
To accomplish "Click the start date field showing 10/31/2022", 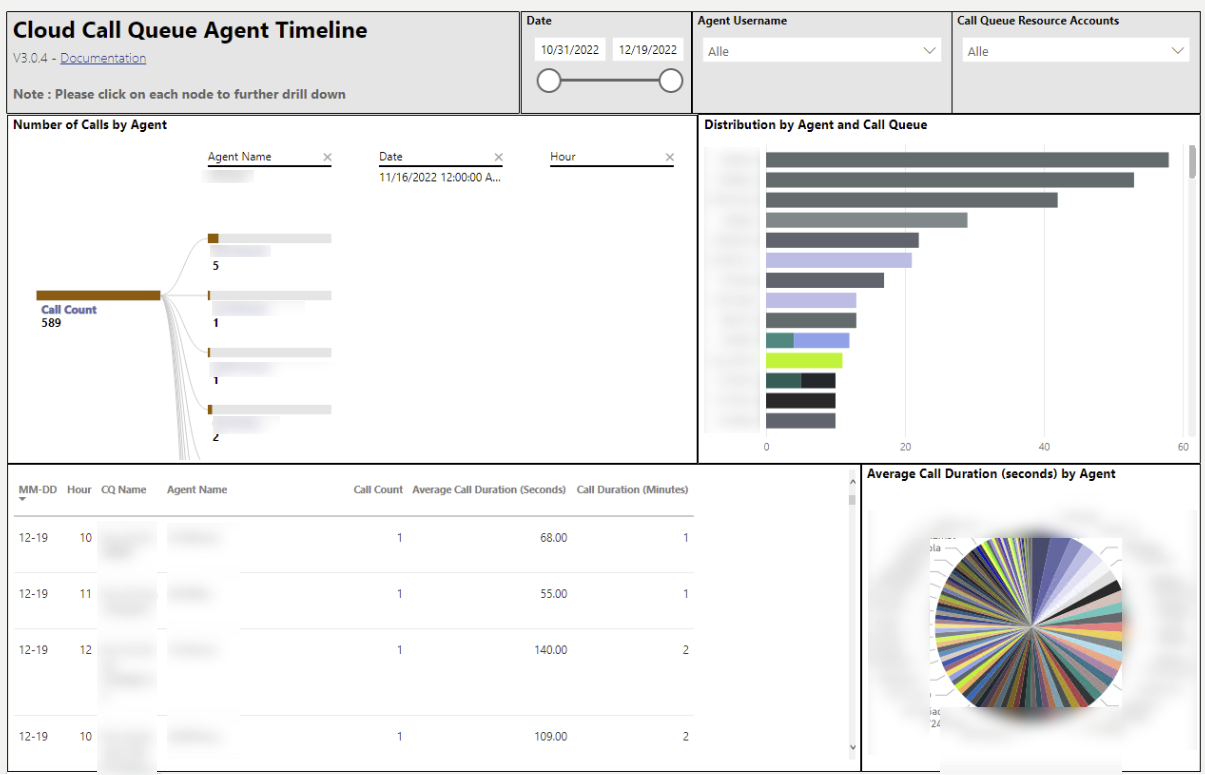I will [570, 48].
